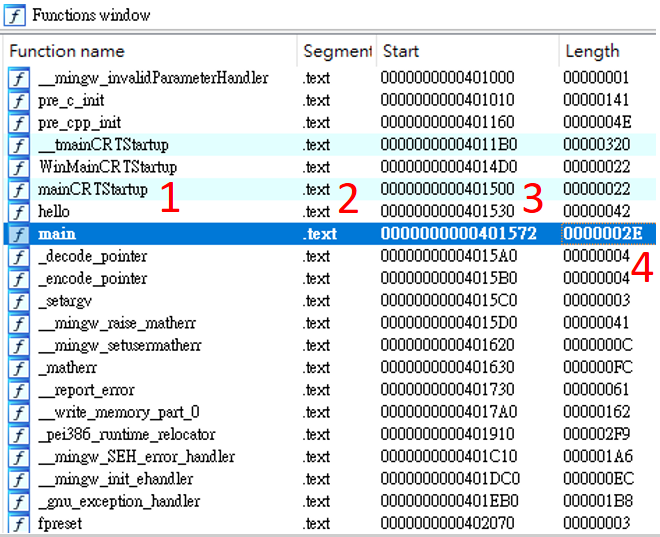This screenshot has height=537, width=660.
Task: Click start address 0000000000401572
Action: (x=459, y=234)
